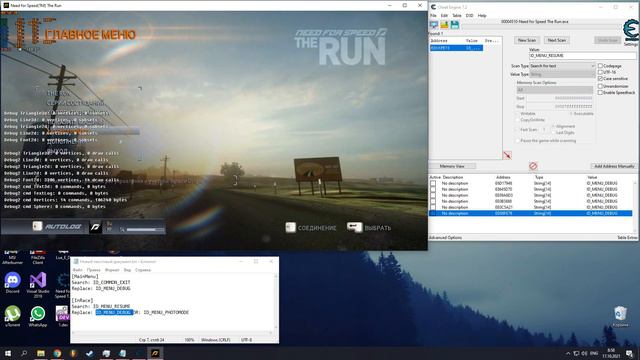Open Chrome from the taskbar
Viewport: 640px width, 360px height.
[57, 353]
